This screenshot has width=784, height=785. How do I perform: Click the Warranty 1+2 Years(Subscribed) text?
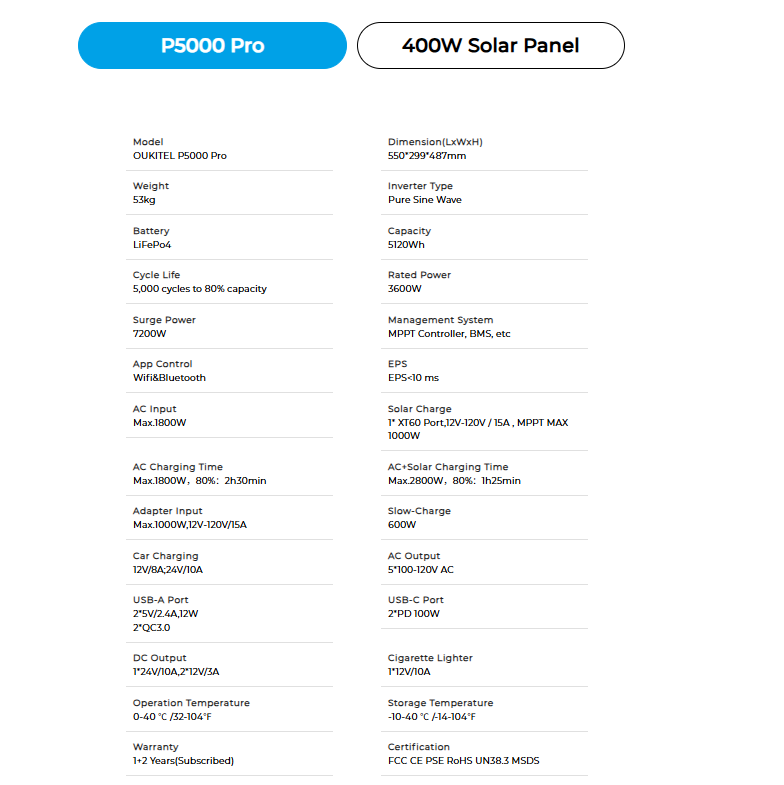click(x=183, y=761)
